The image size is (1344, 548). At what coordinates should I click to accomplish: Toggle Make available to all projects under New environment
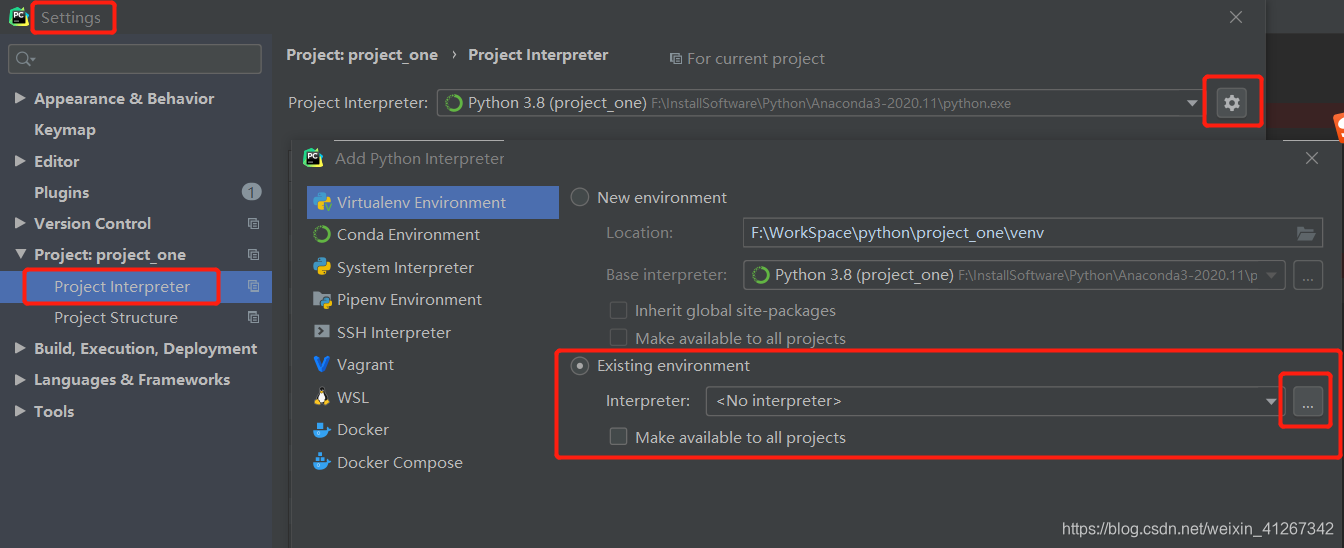(619, 338)
